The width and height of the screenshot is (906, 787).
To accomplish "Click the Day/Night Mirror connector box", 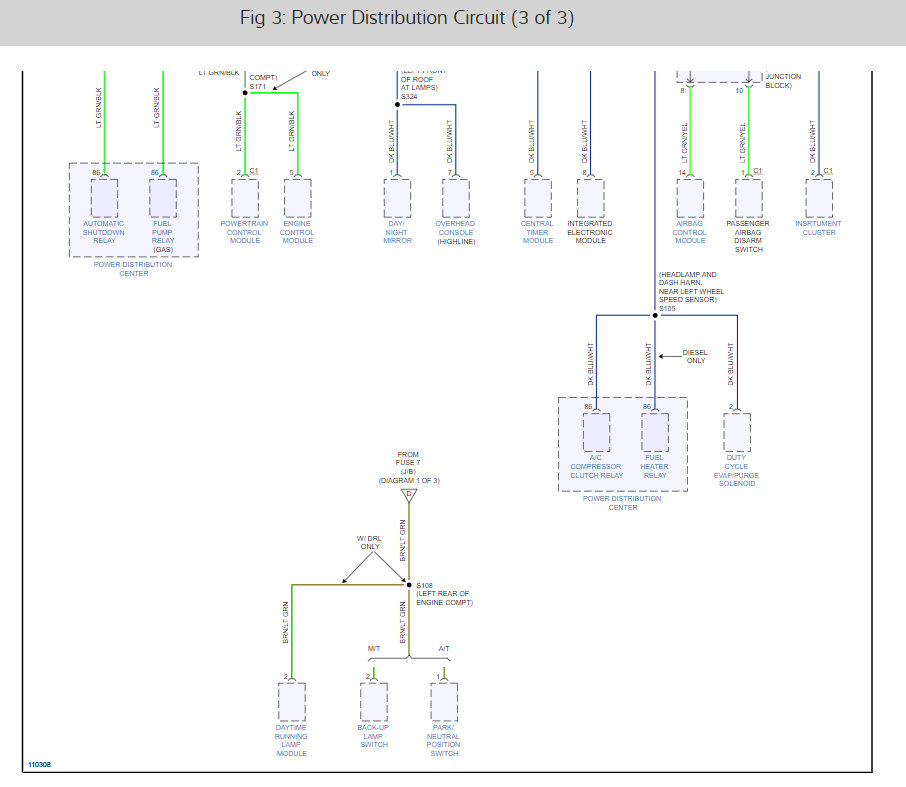I will click(398, 198).
